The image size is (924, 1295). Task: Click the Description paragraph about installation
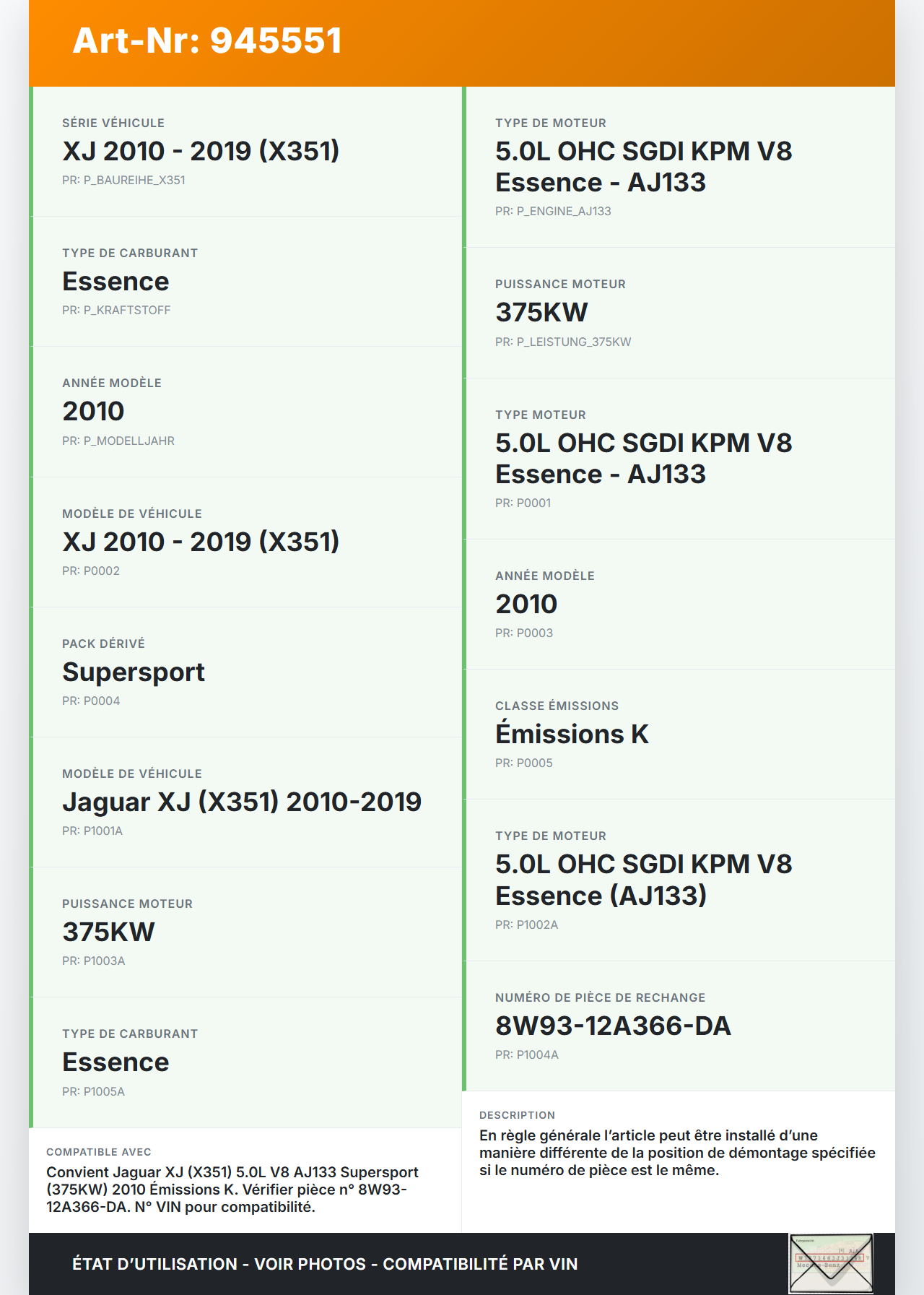[677, 1153]
